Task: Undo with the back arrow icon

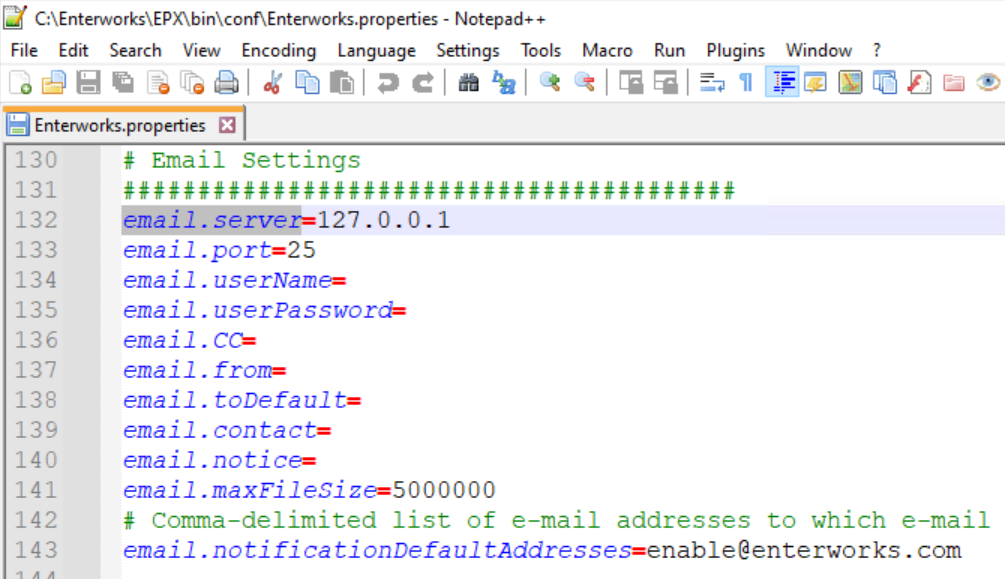Action: pos(387,82)
